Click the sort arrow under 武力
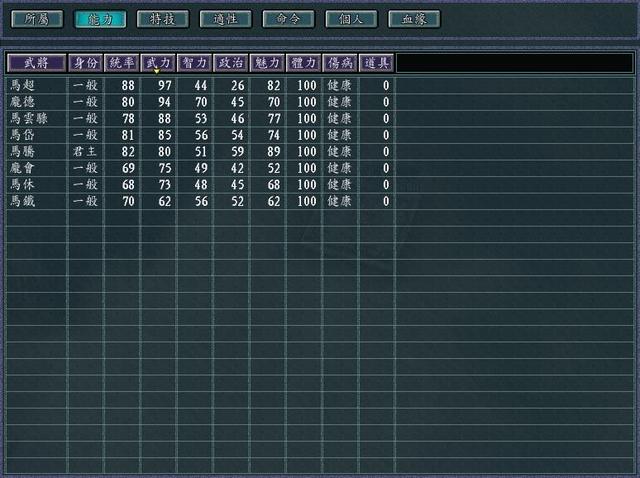 157,71
